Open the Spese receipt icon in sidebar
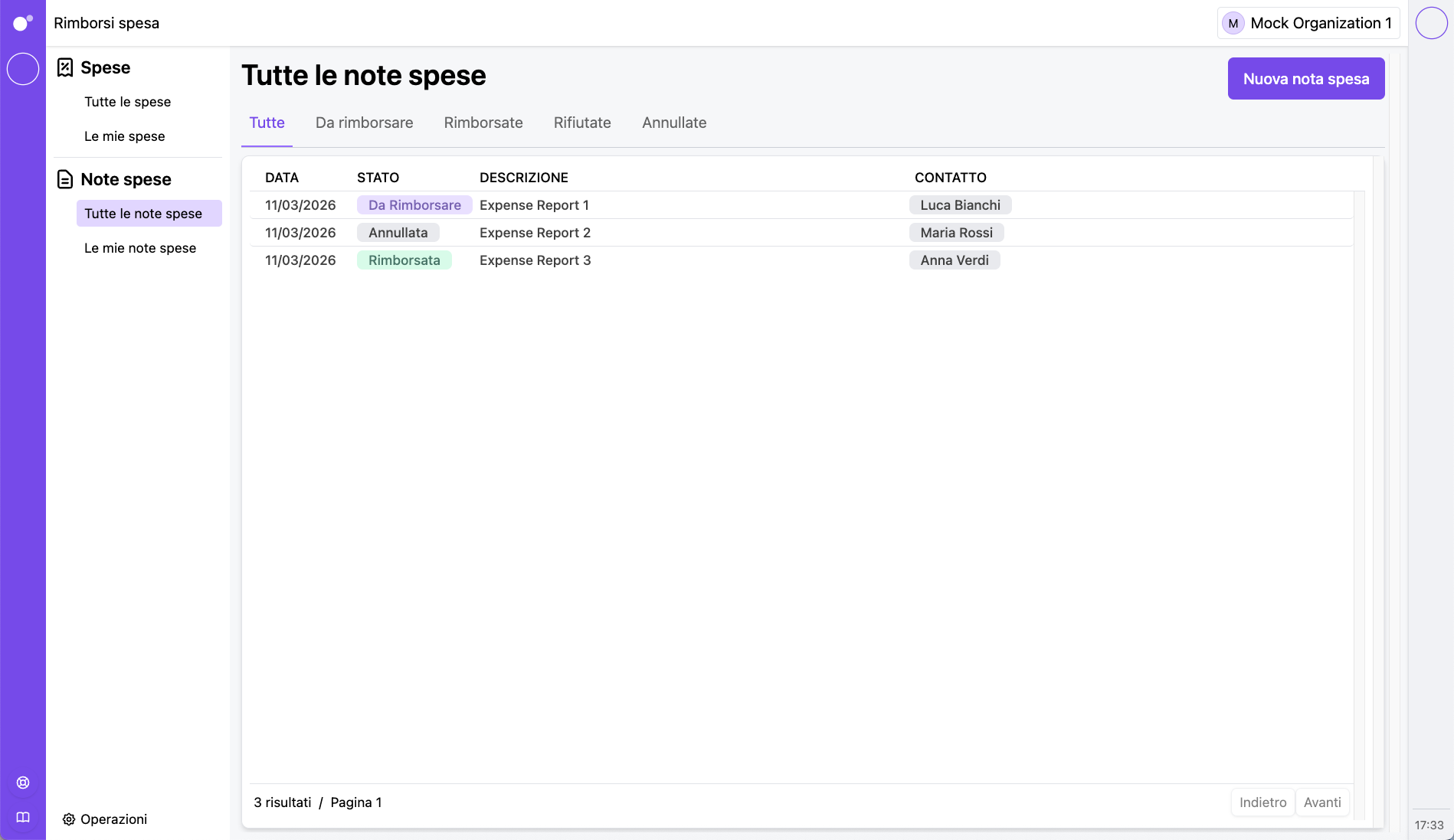The image size is (1454, 840). coord(65,67)
